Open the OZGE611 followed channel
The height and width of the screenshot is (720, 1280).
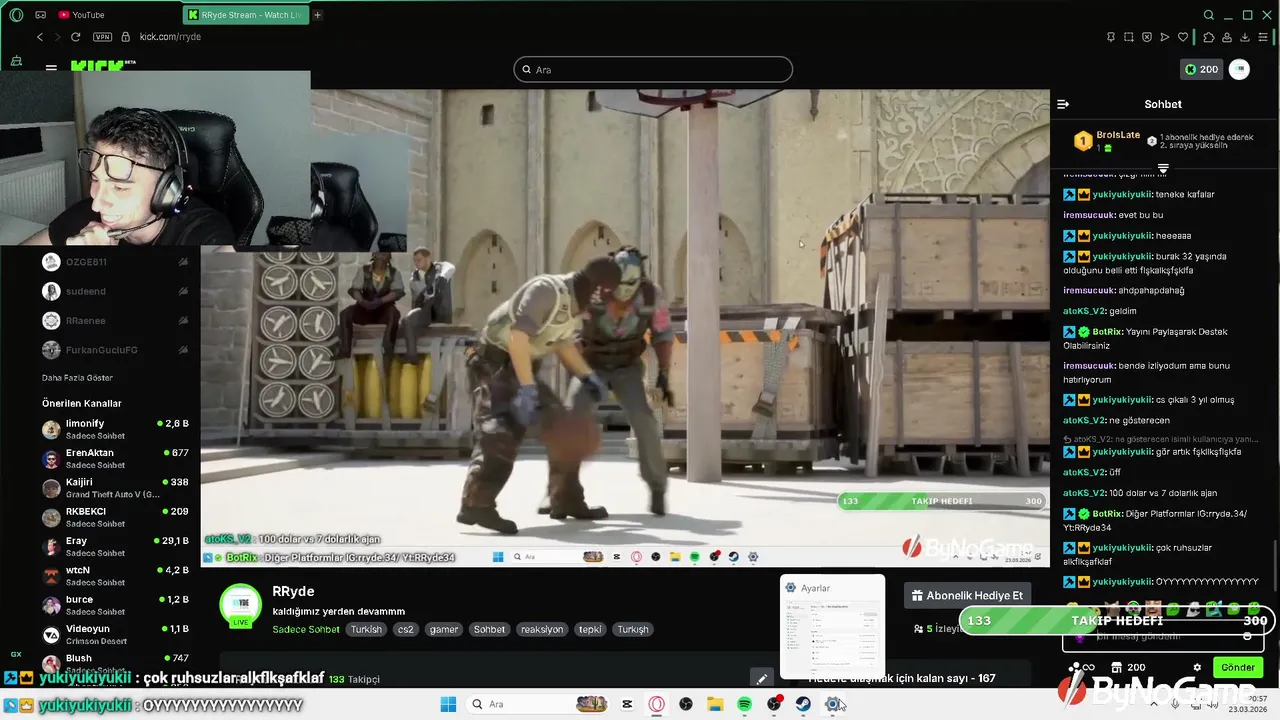tap(115, 262)
